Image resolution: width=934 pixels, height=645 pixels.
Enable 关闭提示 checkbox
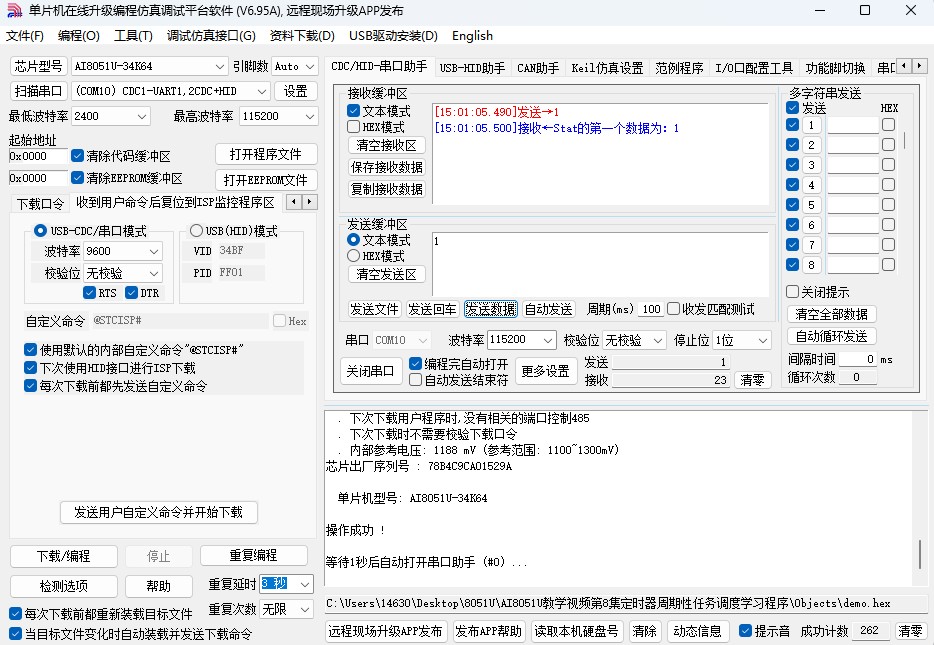tap(792, 291)
